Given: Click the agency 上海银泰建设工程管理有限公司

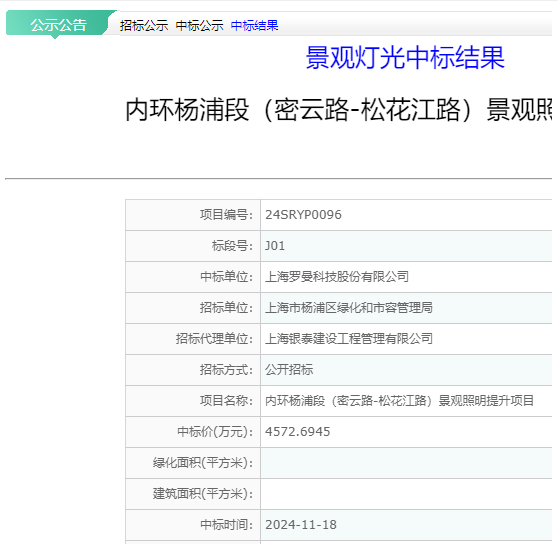Looking at the screenshot, I should coord(349,339).
